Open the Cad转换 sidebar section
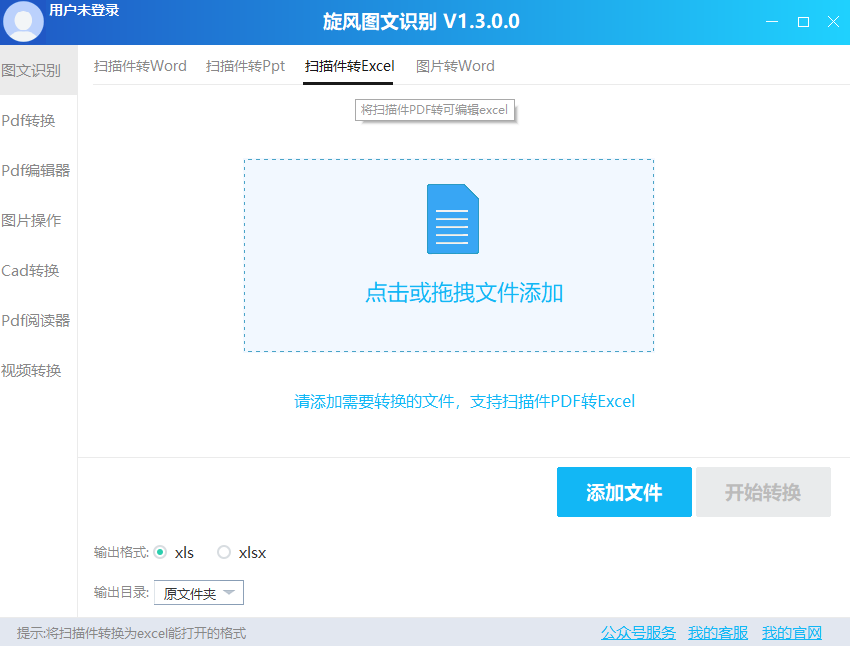The height and width of the screenshot is (646, 850). tap(38, 270)
